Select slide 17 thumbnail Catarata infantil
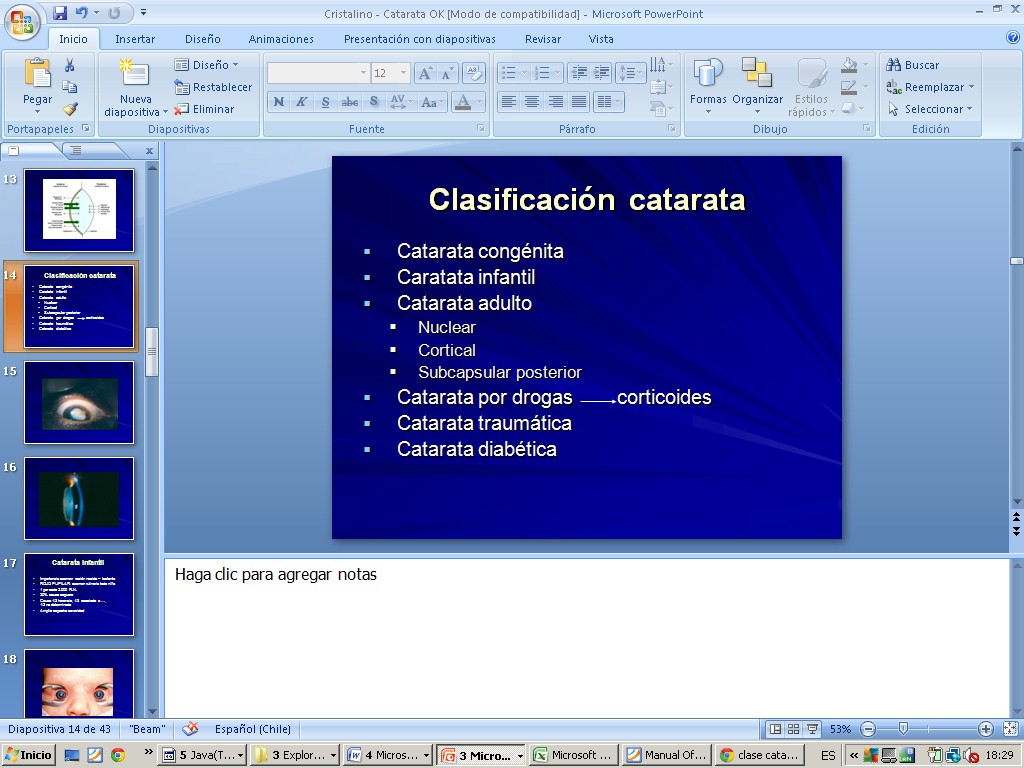The width and height of the screenshot is (1024, 768). coord(79,595)
